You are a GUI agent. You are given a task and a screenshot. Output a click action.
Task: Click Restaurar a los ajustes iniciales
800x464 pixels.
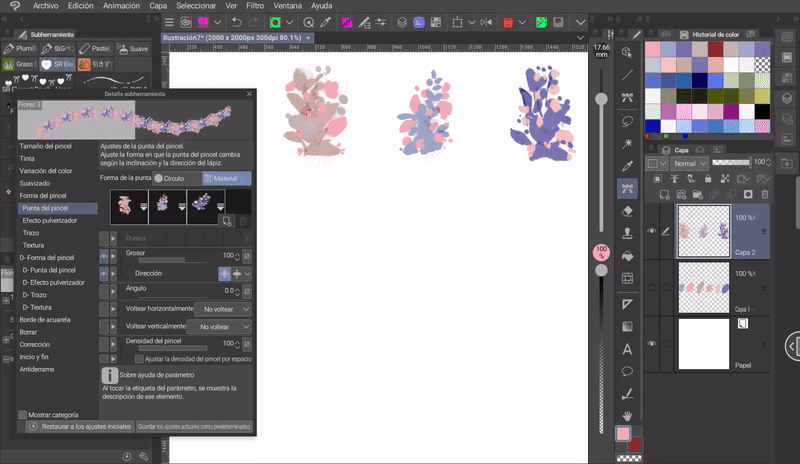point(80,426)
